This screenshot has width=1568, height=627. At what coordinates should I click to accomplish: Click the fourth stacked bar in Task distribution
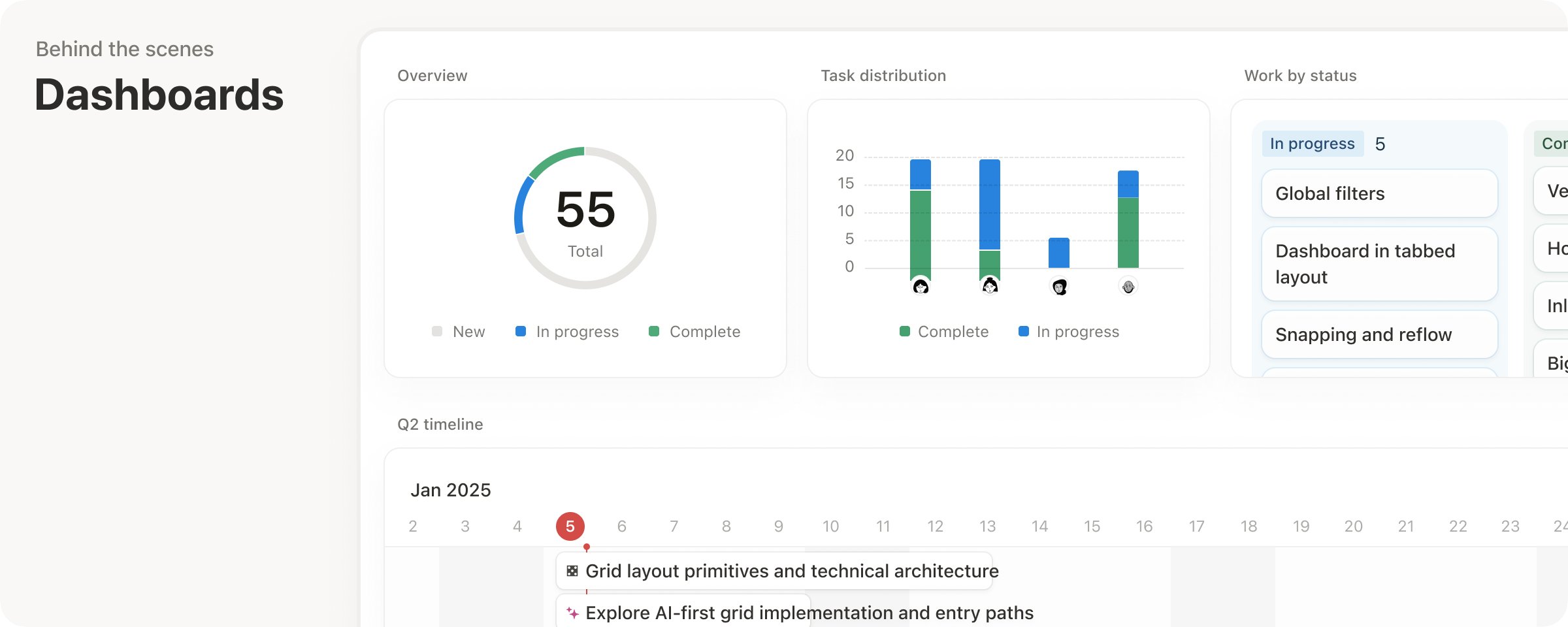[x=1128, y=219]
